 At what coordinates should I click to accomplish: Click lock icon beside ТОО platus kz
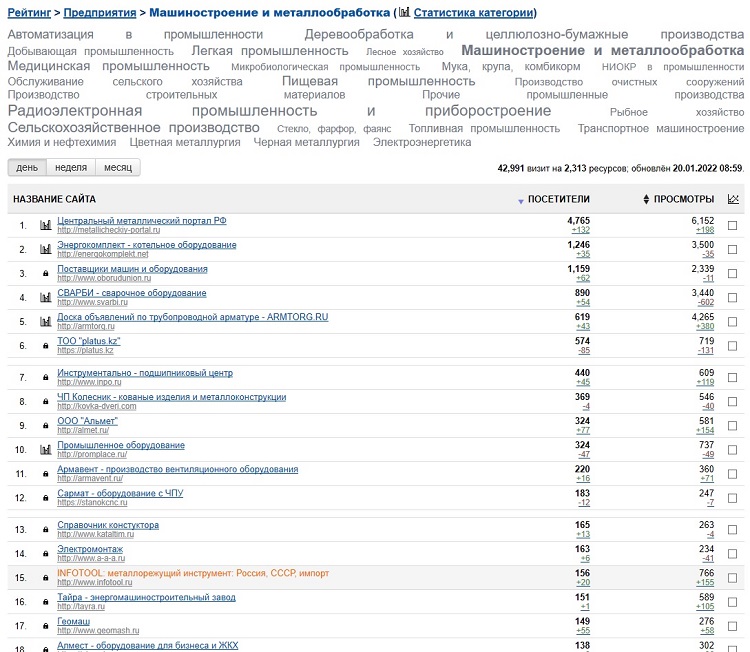45,346
